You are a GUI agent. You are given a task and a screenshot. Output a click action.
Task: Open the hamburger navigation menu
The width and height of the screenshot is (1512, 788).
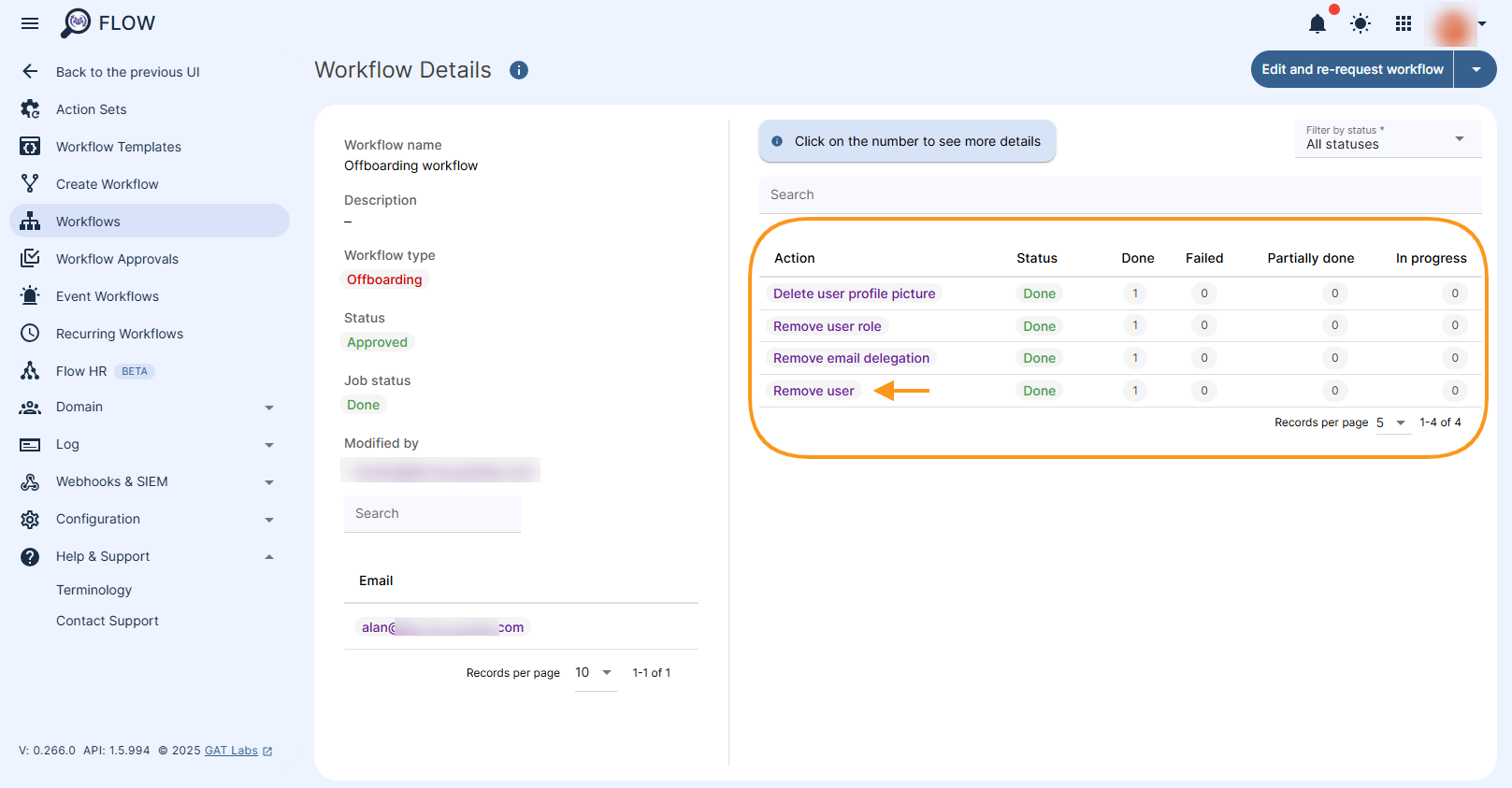tap(30, 23)
